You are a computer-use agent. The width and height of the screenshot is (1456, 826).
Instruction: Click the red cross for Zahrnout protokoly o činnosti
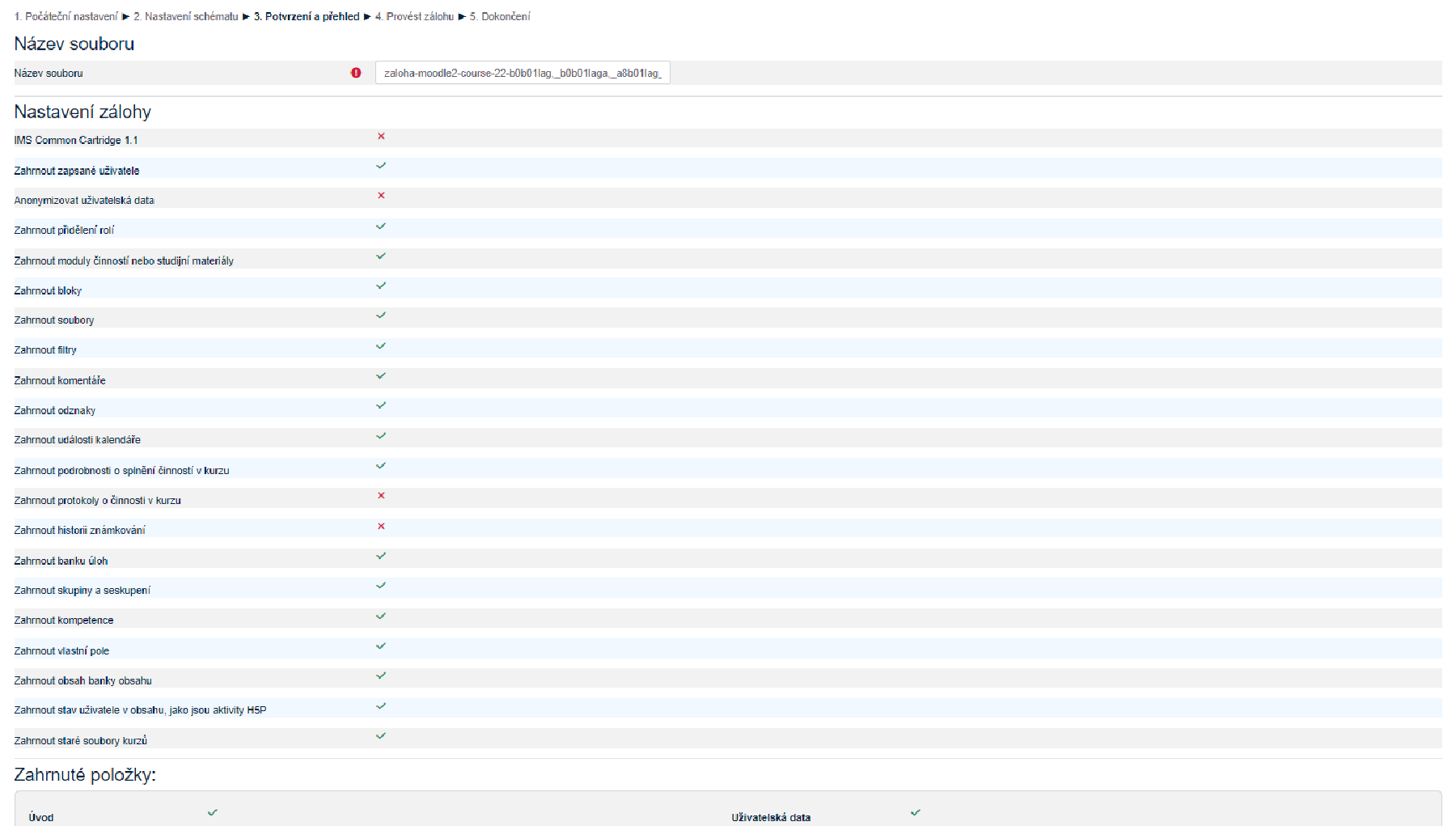381,496
